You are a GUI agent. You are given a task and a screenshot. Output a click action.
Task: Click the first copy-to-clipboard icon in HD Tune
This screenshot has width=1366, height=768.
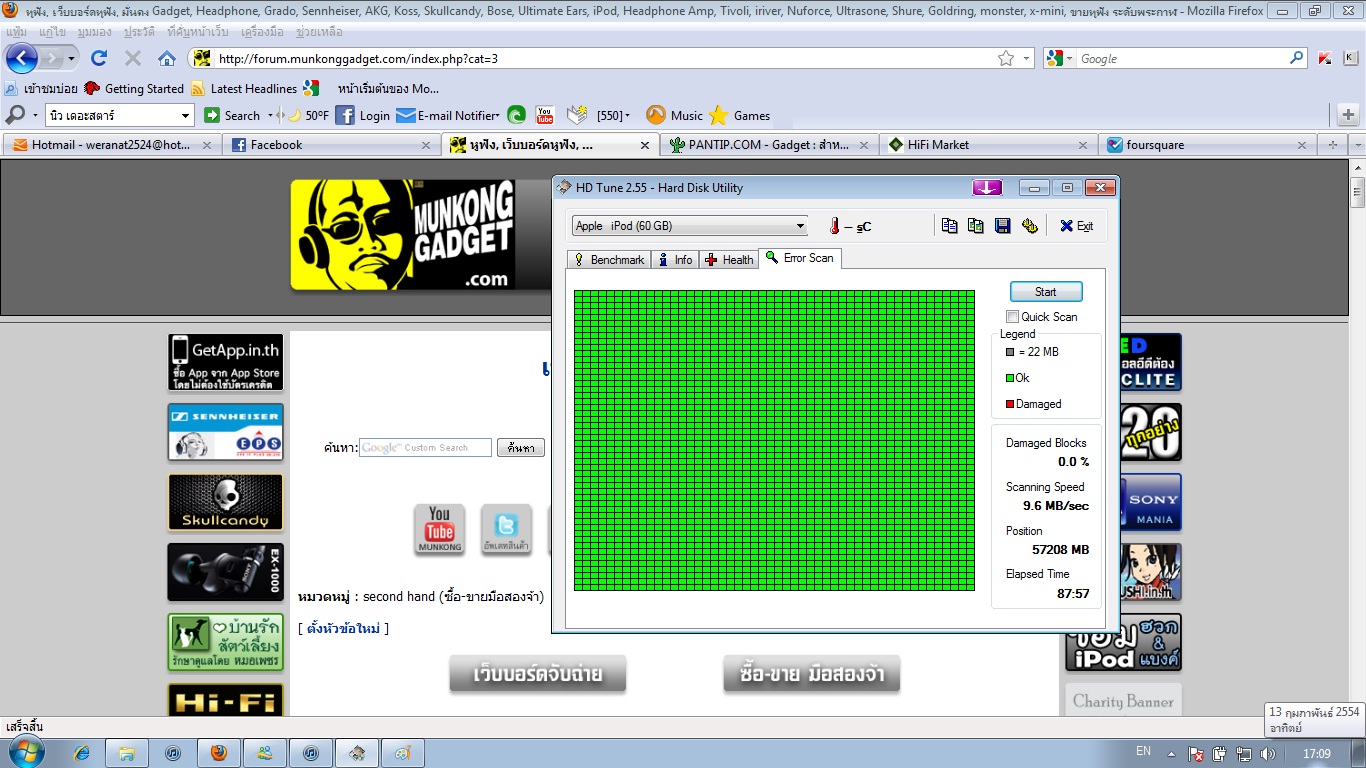pyautogui.click(x=949, y=226)
